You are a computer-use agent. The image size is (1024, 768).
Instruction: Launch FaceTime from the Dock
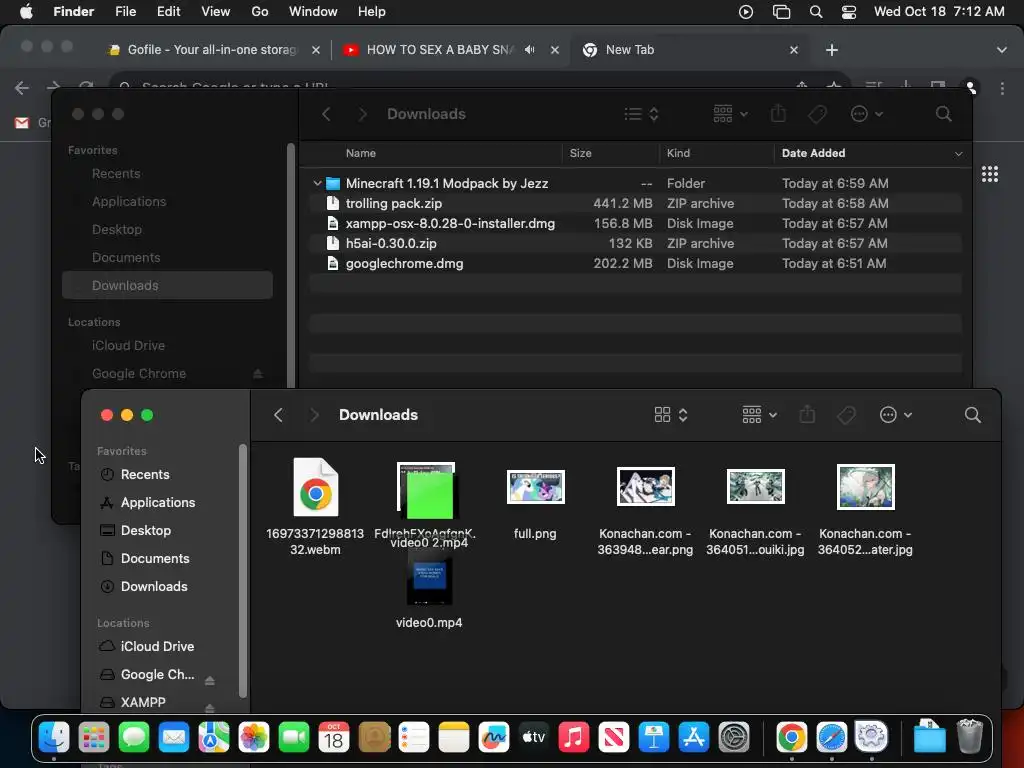(294, 737)
